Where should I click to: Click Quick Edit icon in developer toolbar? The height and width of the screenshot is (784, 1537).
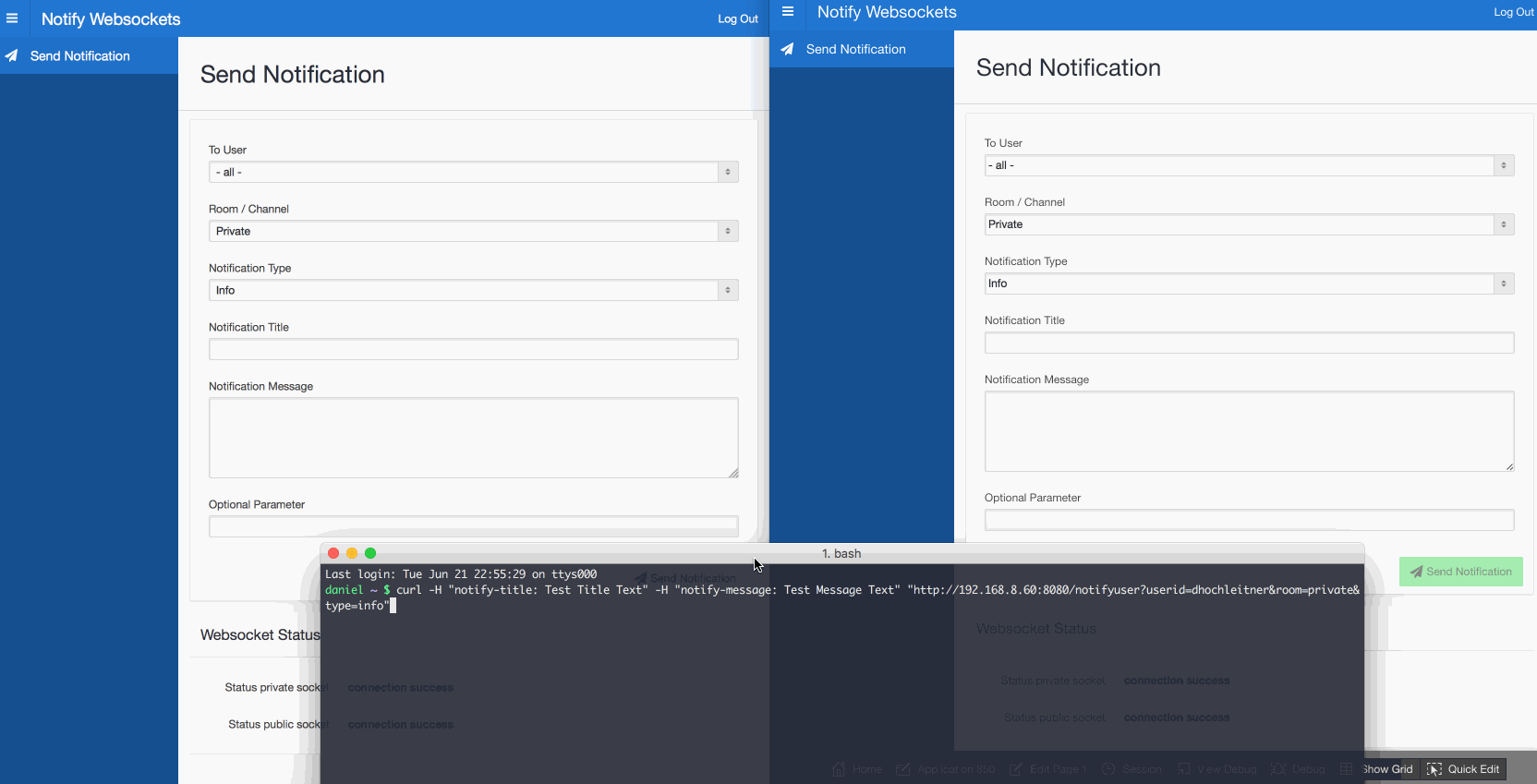coord(1434,769)
